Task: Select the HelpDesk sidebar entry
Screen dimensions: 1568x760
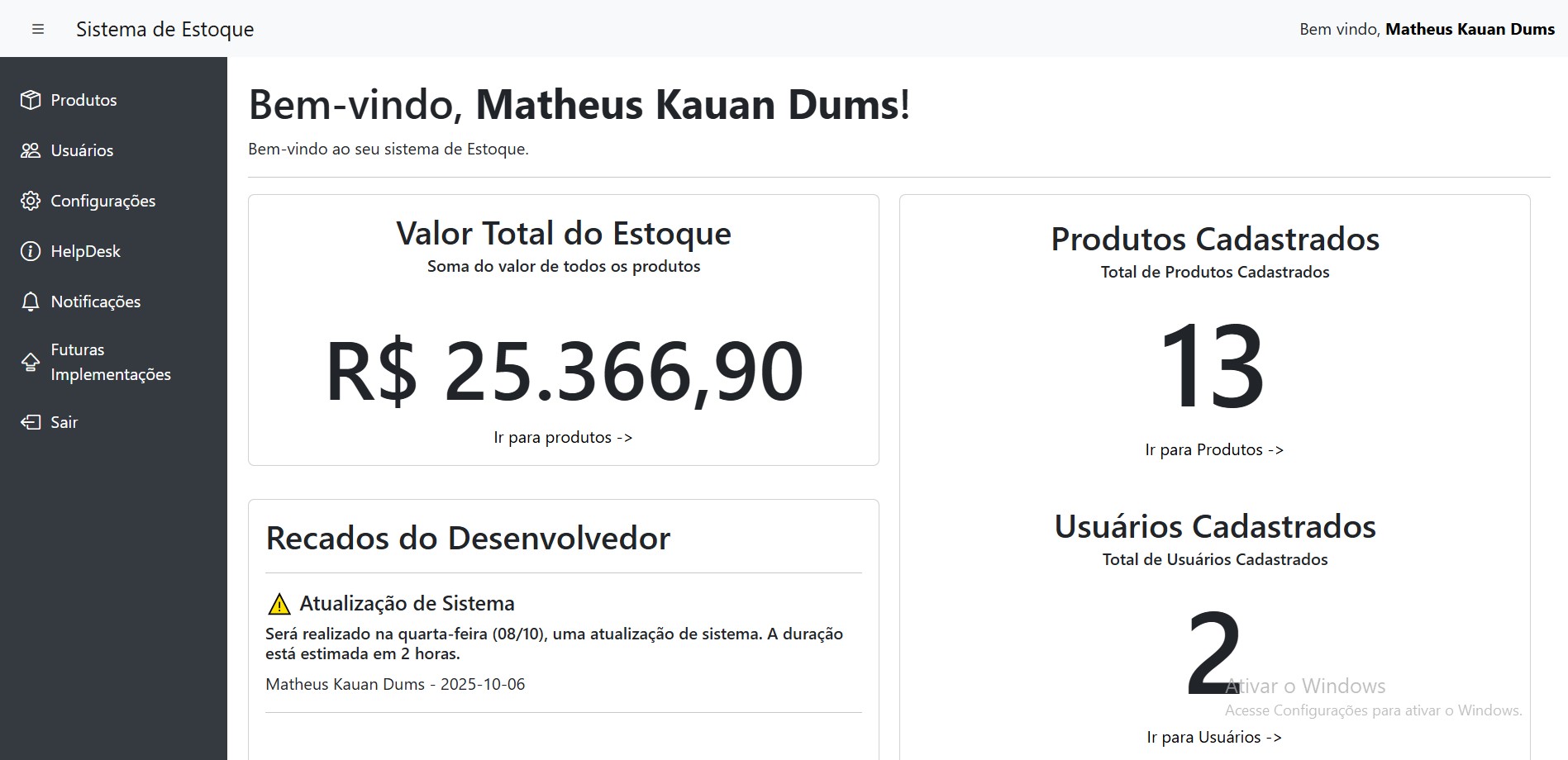Action: pos(113,251)
